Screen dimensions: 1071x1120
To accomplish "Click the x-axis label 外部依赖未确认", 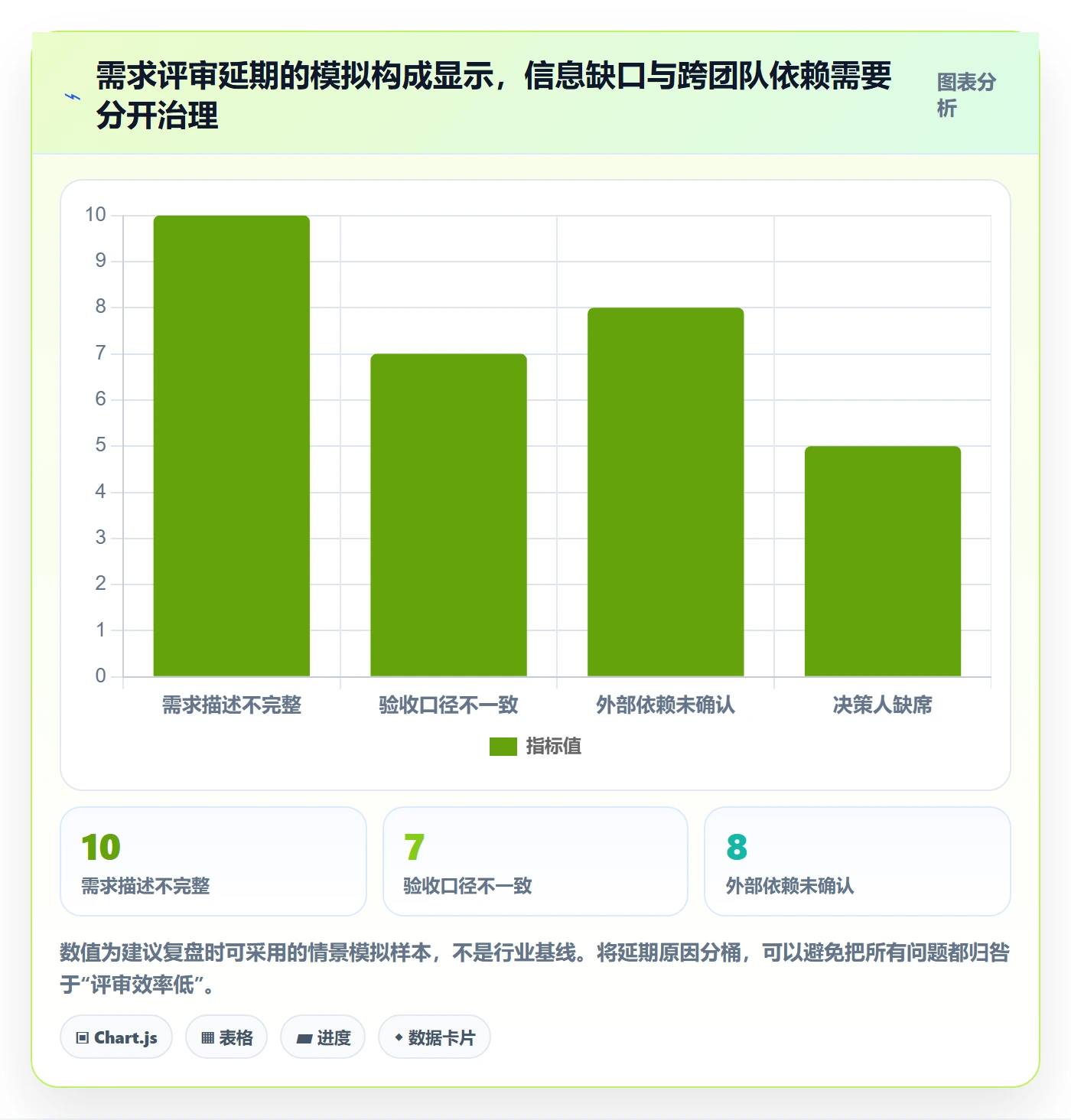I will (x=666, y=705).
